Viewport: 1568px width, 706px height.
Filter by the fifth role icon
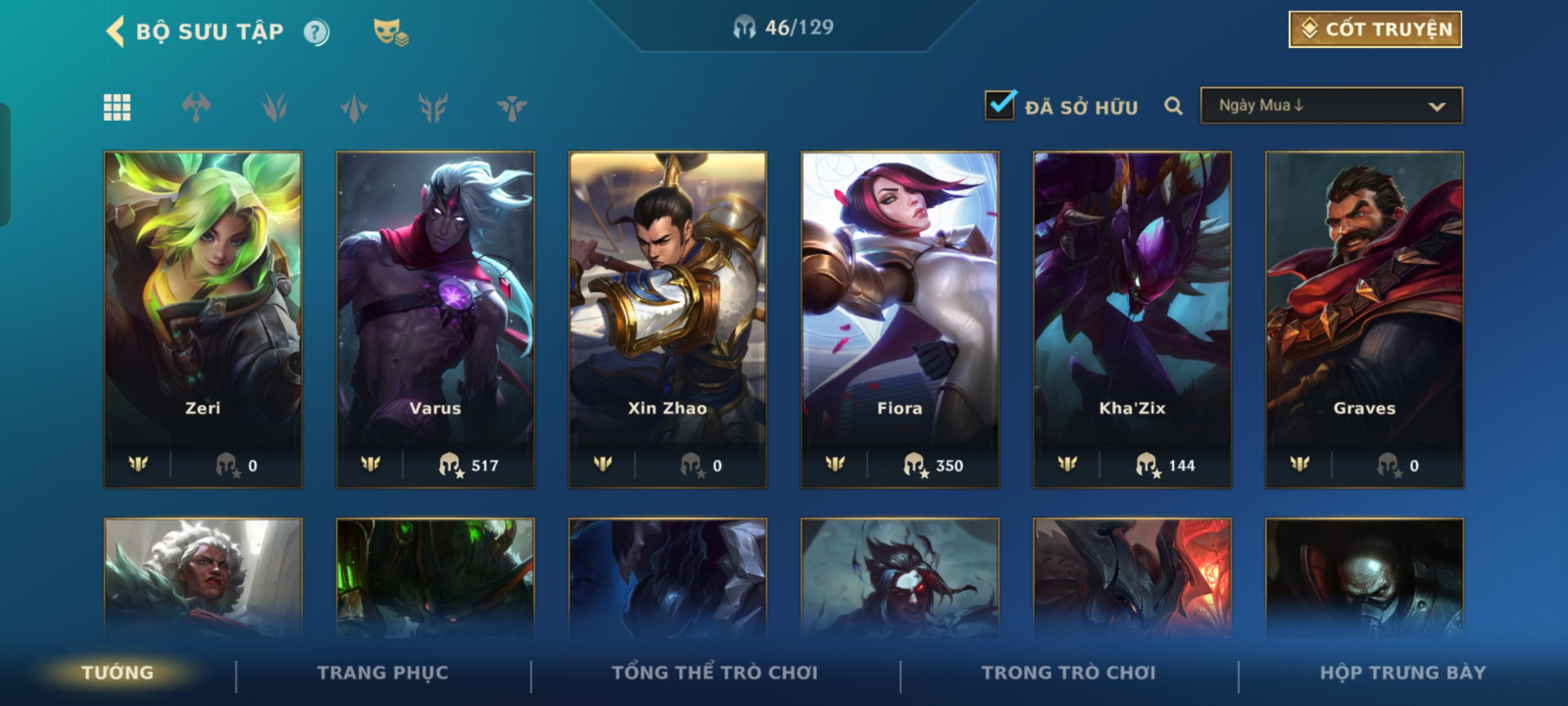[512, 107]
